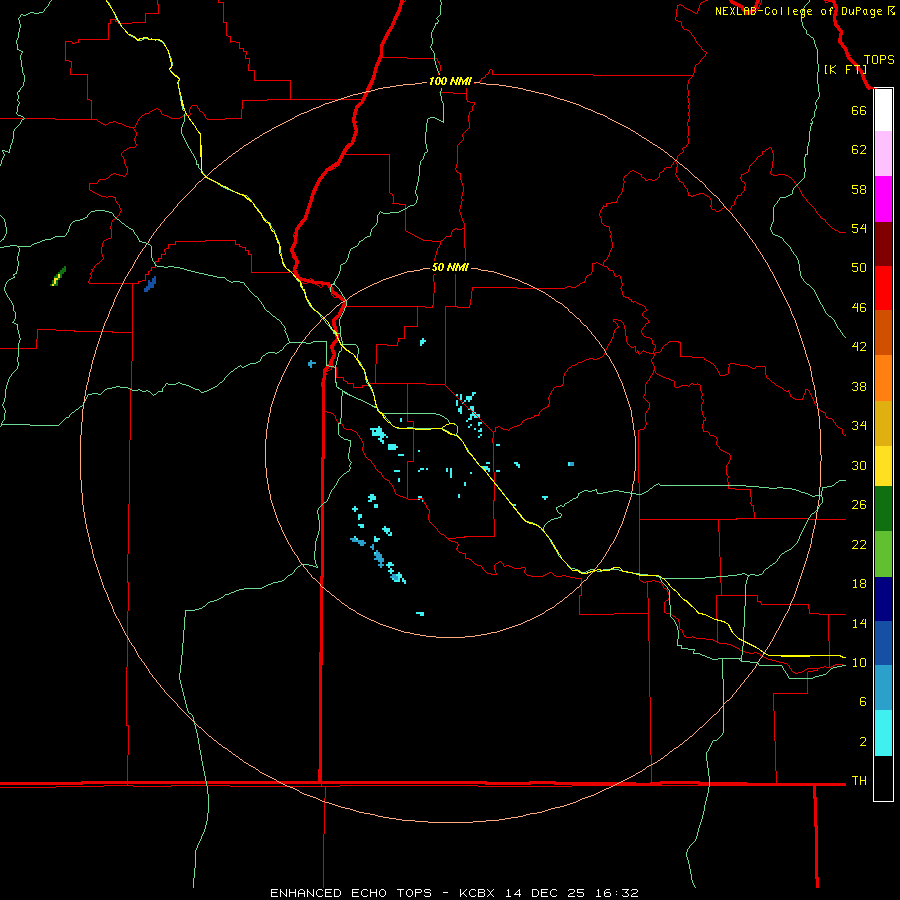
Task: Click the 100 NMI range ring label
Action: (x=450, y=82)
